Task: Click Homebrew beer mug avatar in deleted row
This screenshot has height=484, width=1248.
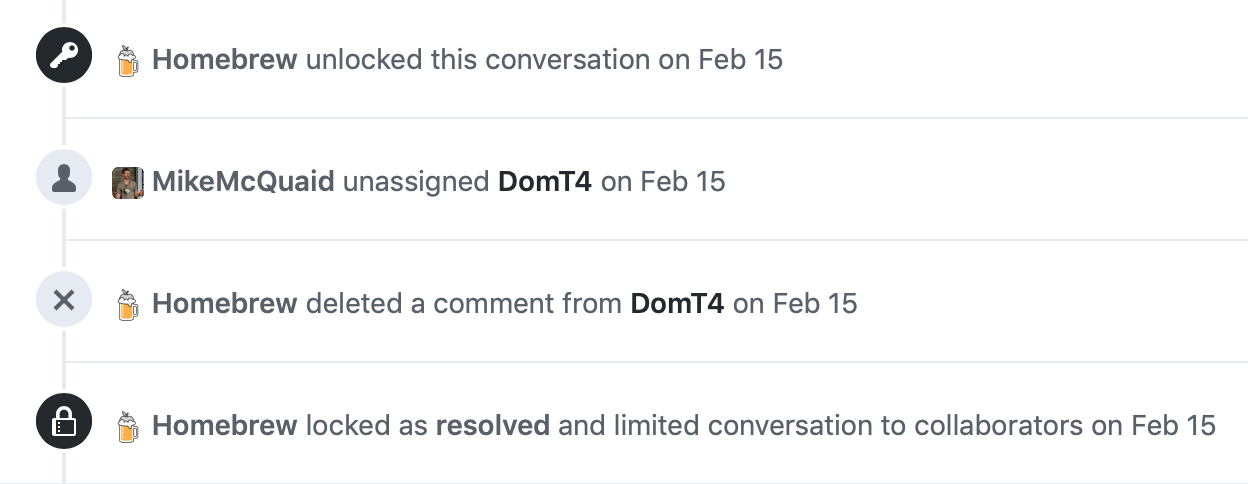Action: tap(127, 304)
